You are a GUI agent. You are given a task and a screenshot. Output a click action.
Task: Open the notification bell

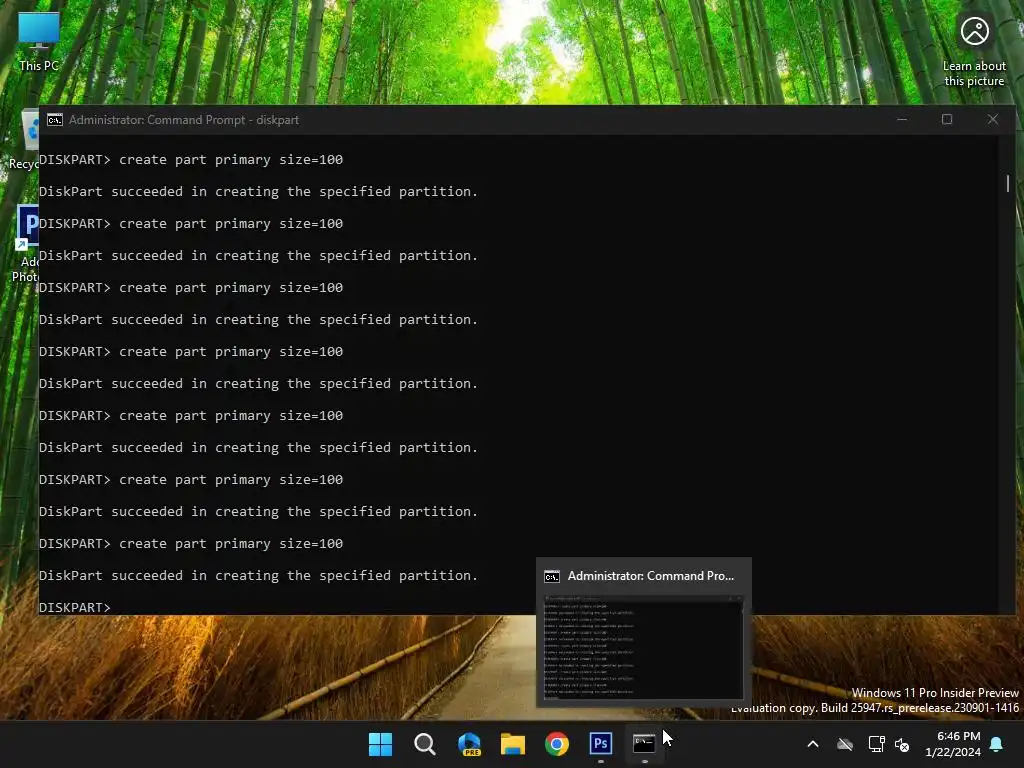click(997, 744)
